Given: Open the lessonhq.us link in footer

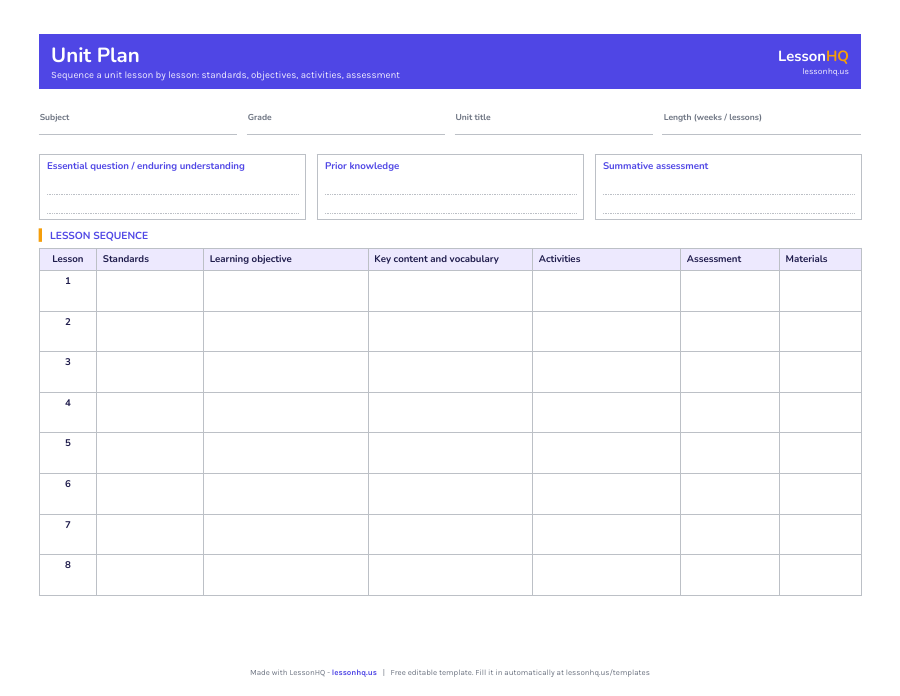Looking at the screenshot, I should 354,672.
